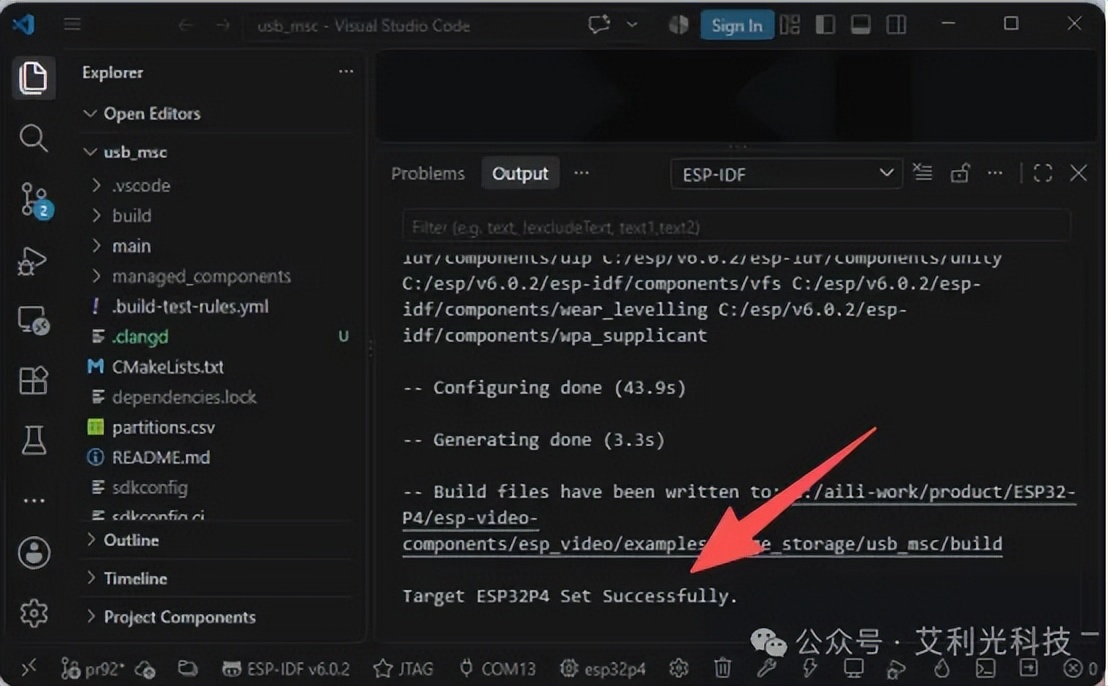Expand the .vscode folder
This screenshot has height=686, width=1108.
pyautogui.click(x=141, y=186)
